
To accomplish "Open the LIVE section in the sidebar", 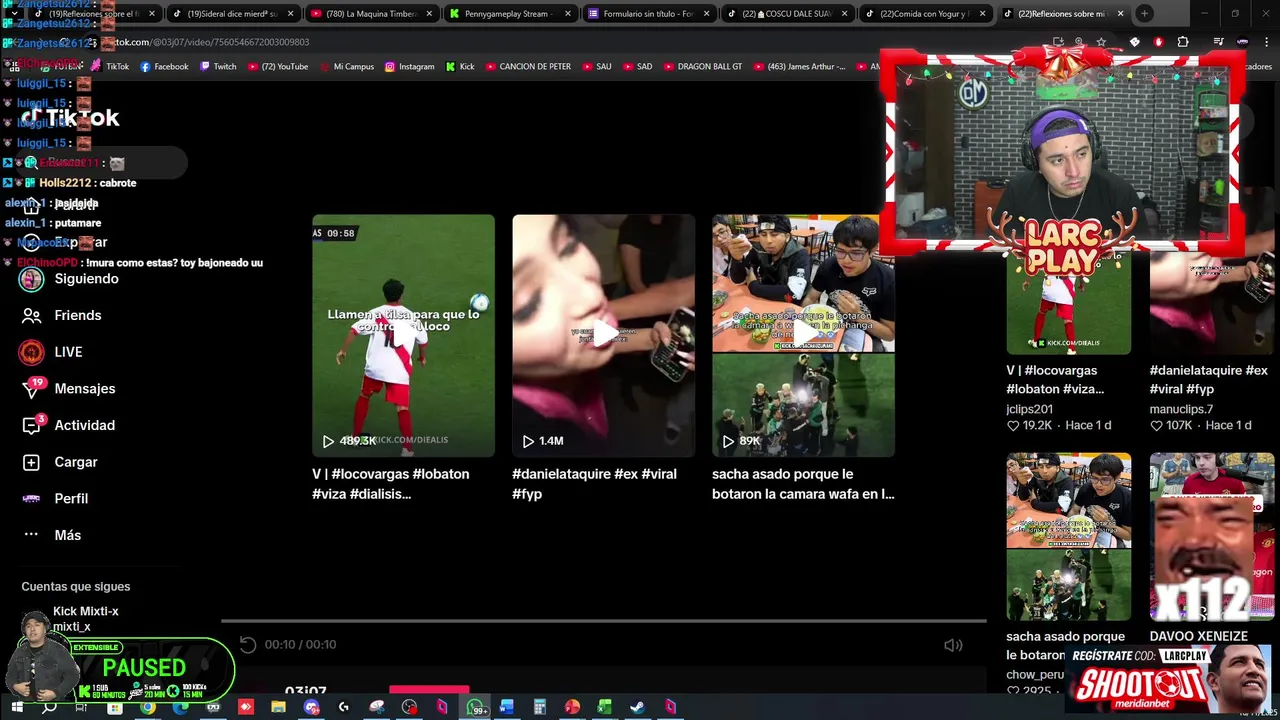I will click(x=52, y=352).
